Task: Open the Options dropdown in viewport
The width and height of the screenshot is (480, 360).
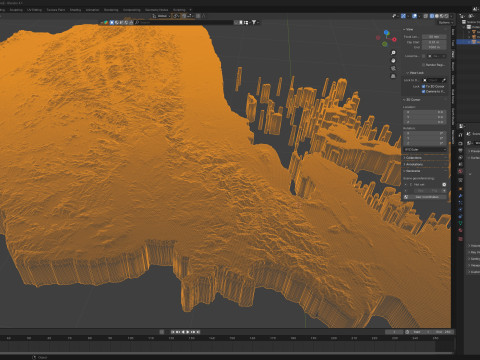Action: click(446, 22)
